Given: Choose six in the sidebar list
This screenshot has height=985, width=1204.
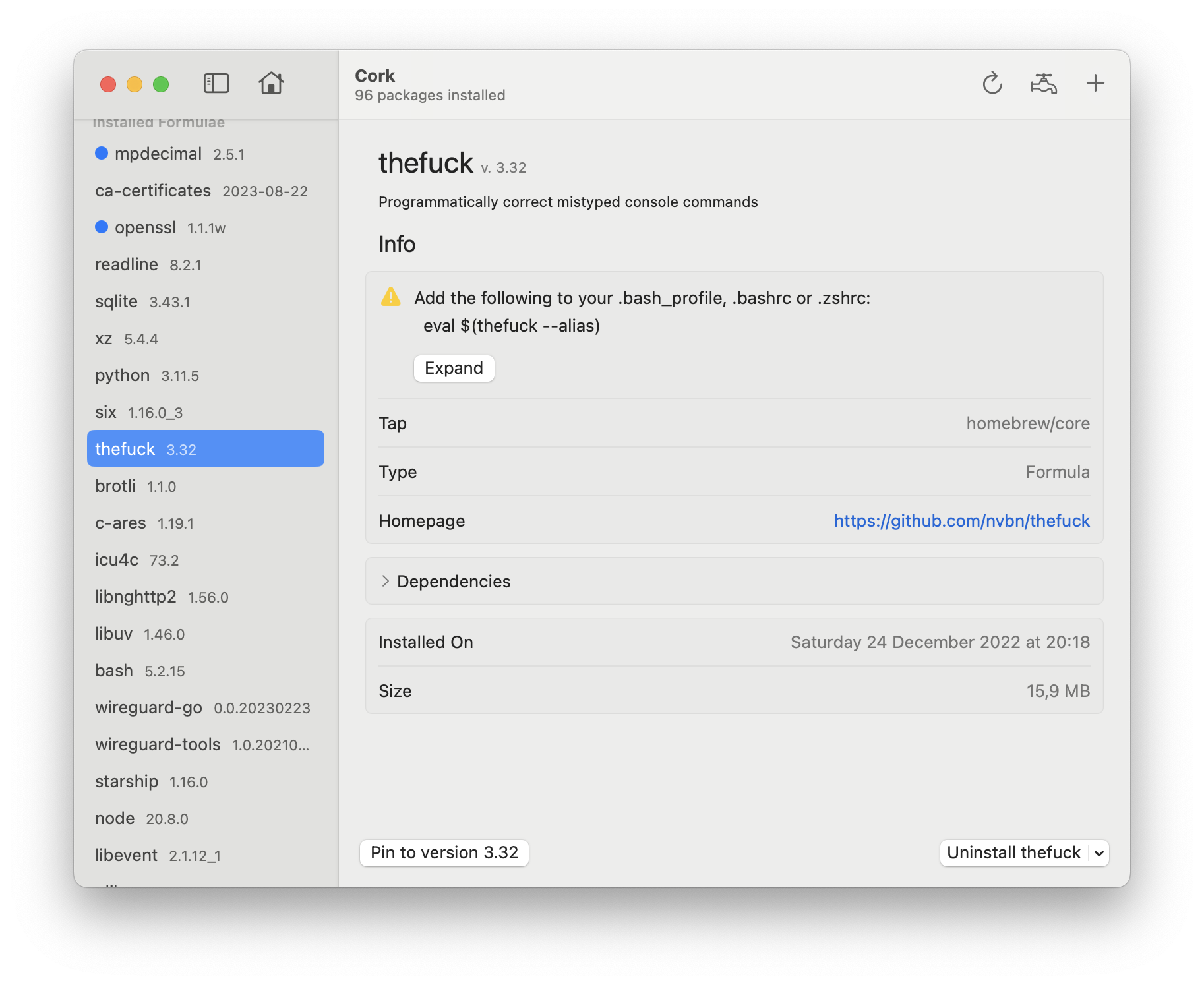Looking at the screenshot, I should click(x=206, y=412).
